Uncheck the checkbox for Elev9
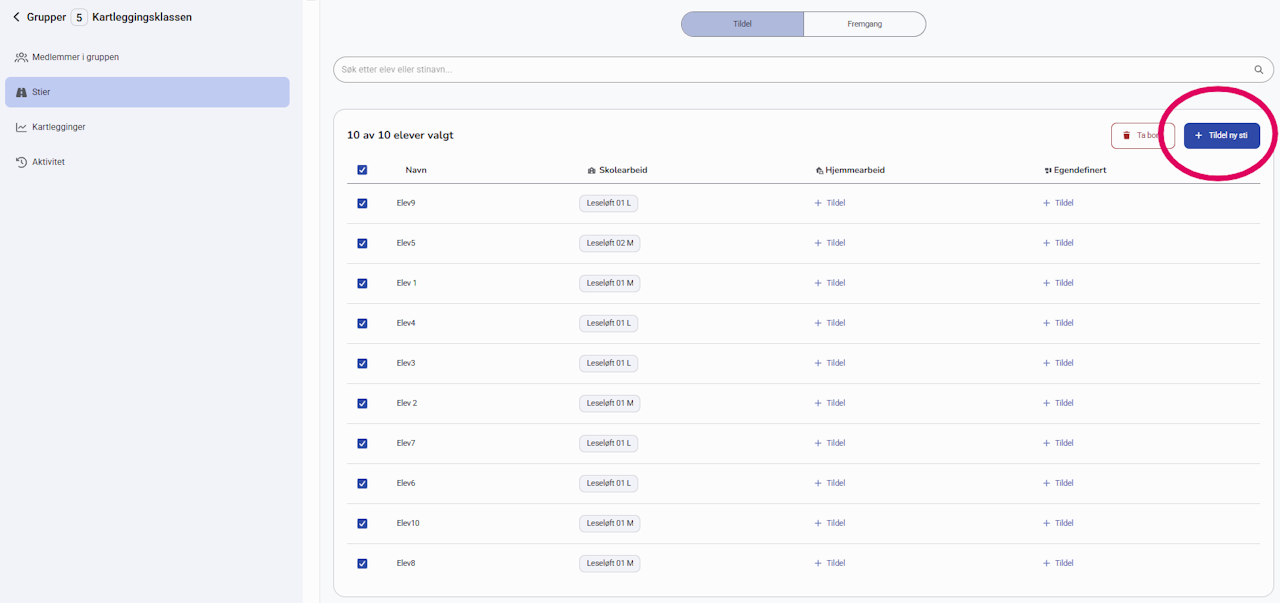This screenshot has width=1280, height=603. click(362, 203)
